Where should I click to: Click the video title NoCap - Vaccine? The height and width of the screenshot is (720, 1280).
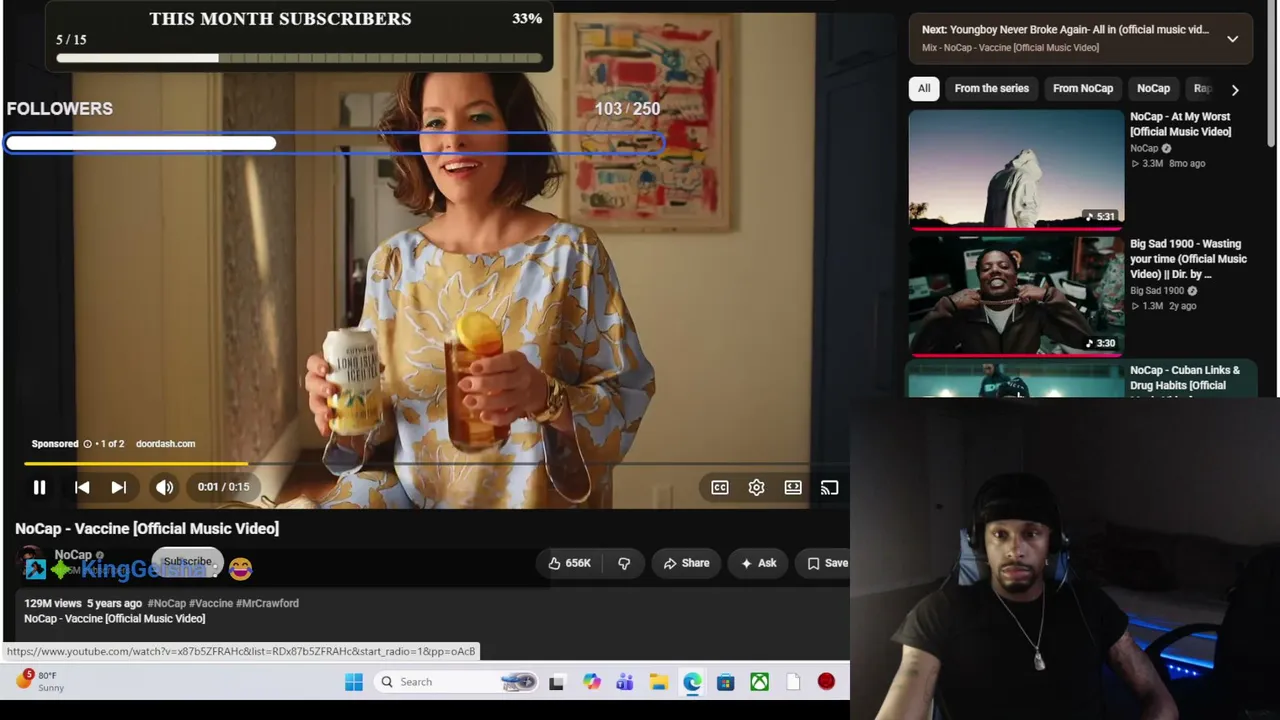point(147,528)
